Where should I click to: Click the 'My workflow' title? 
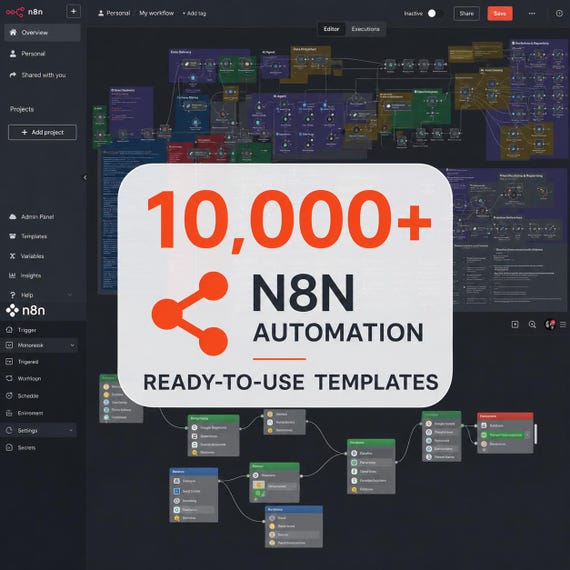(156, 13)
